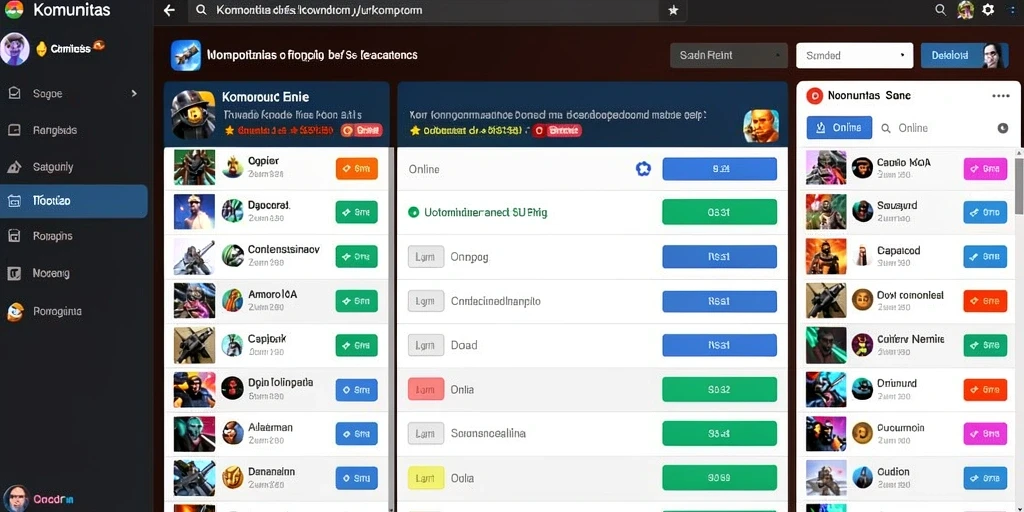
Task: Click the red circle icon beside Noonuntas Sone
Action: point(814,96)
